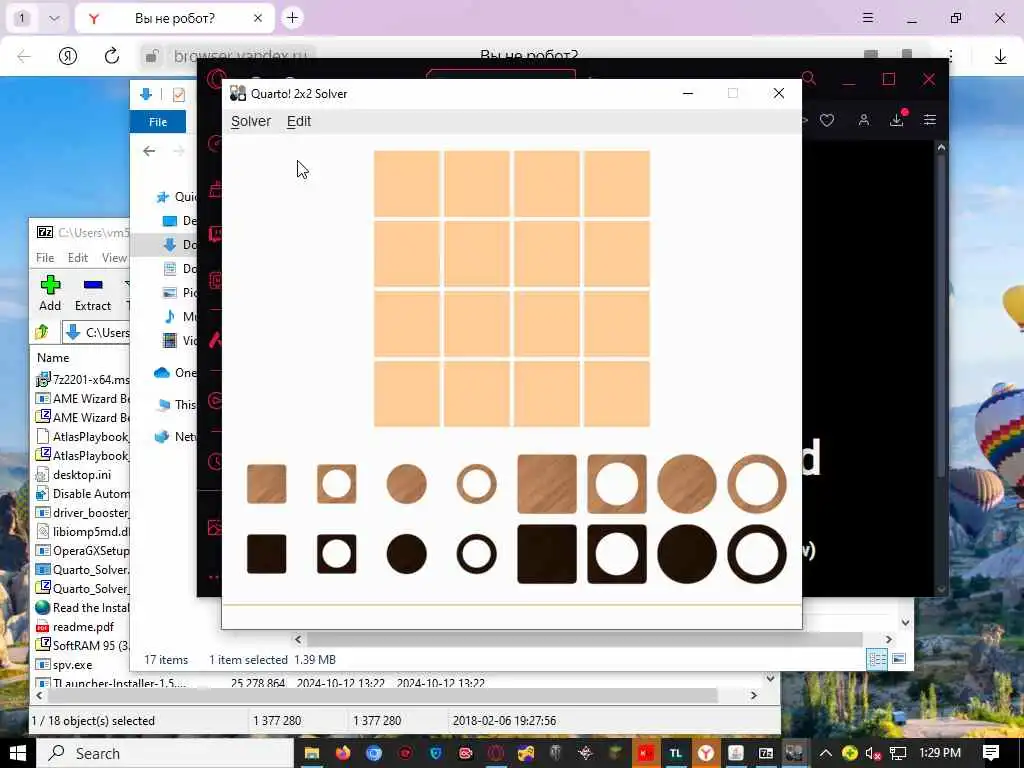
Task: Select desktop.ini in 7-Zip list
Action: pos(82,475)
